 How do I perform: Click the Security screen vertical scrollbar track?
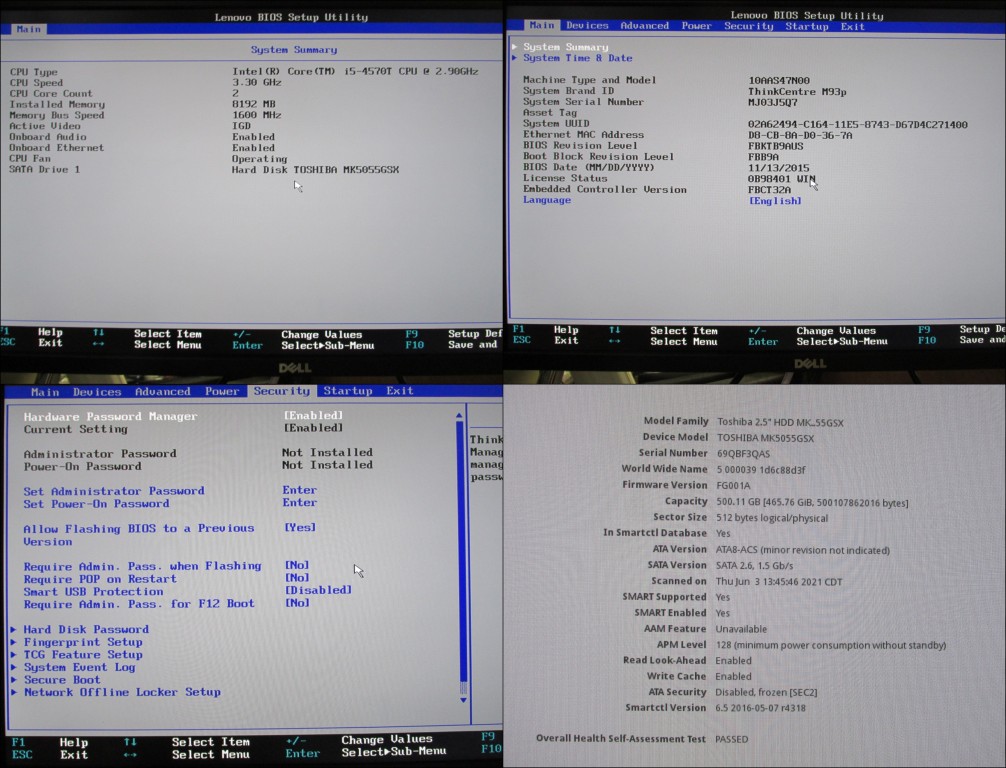pos(462,557)
